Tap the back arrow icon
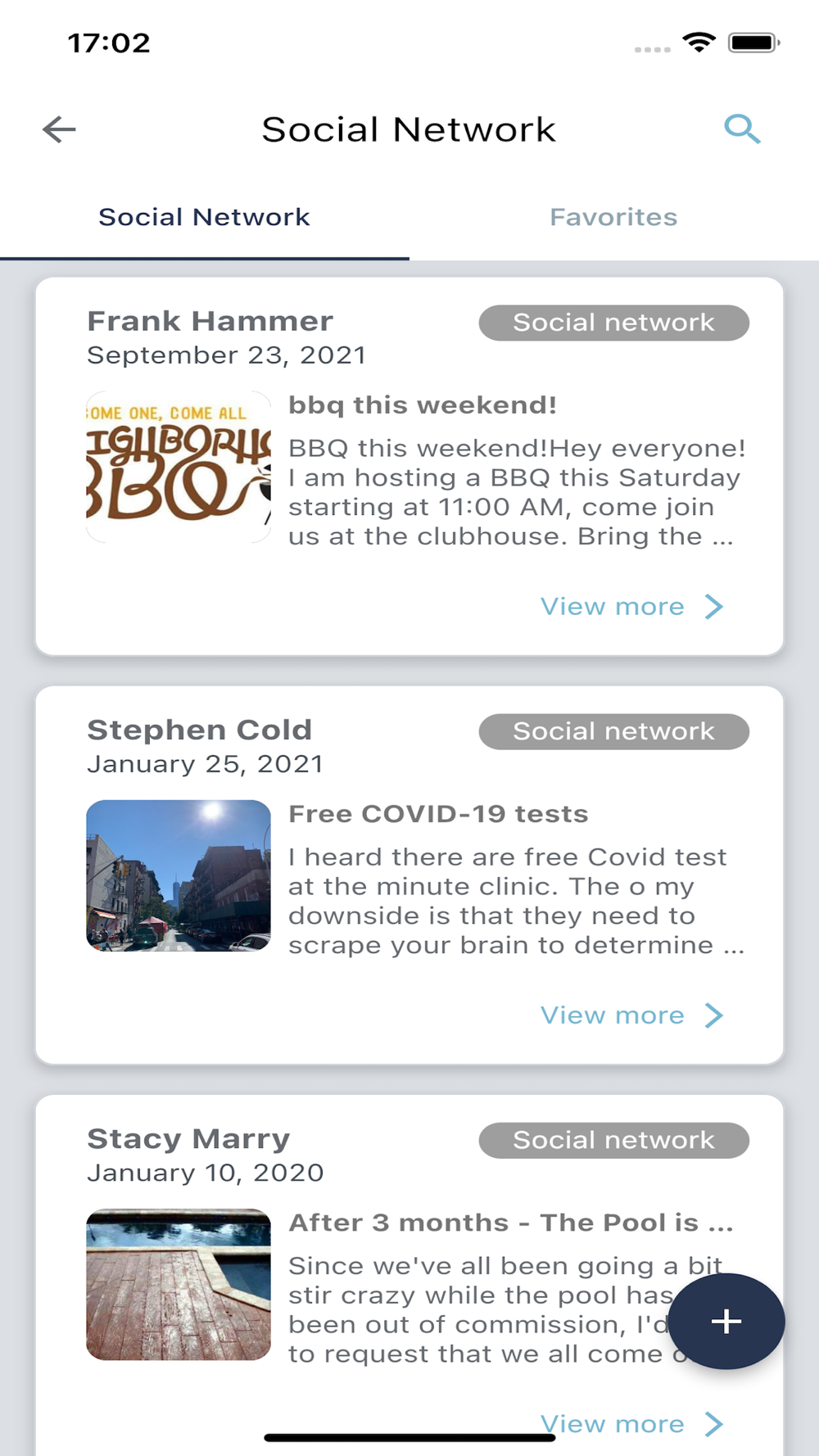The width and height of the screenshot is (819, 1456). (59, 129)
